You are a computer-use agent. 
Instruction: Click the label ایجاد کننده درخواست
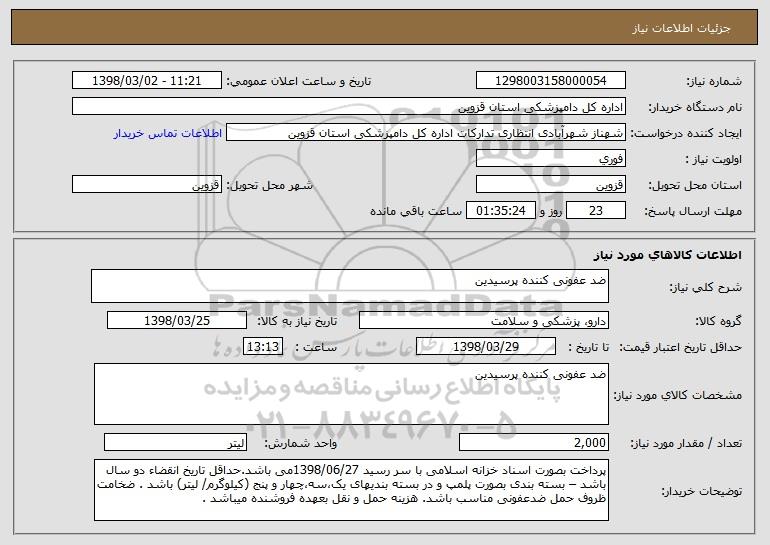686,134
